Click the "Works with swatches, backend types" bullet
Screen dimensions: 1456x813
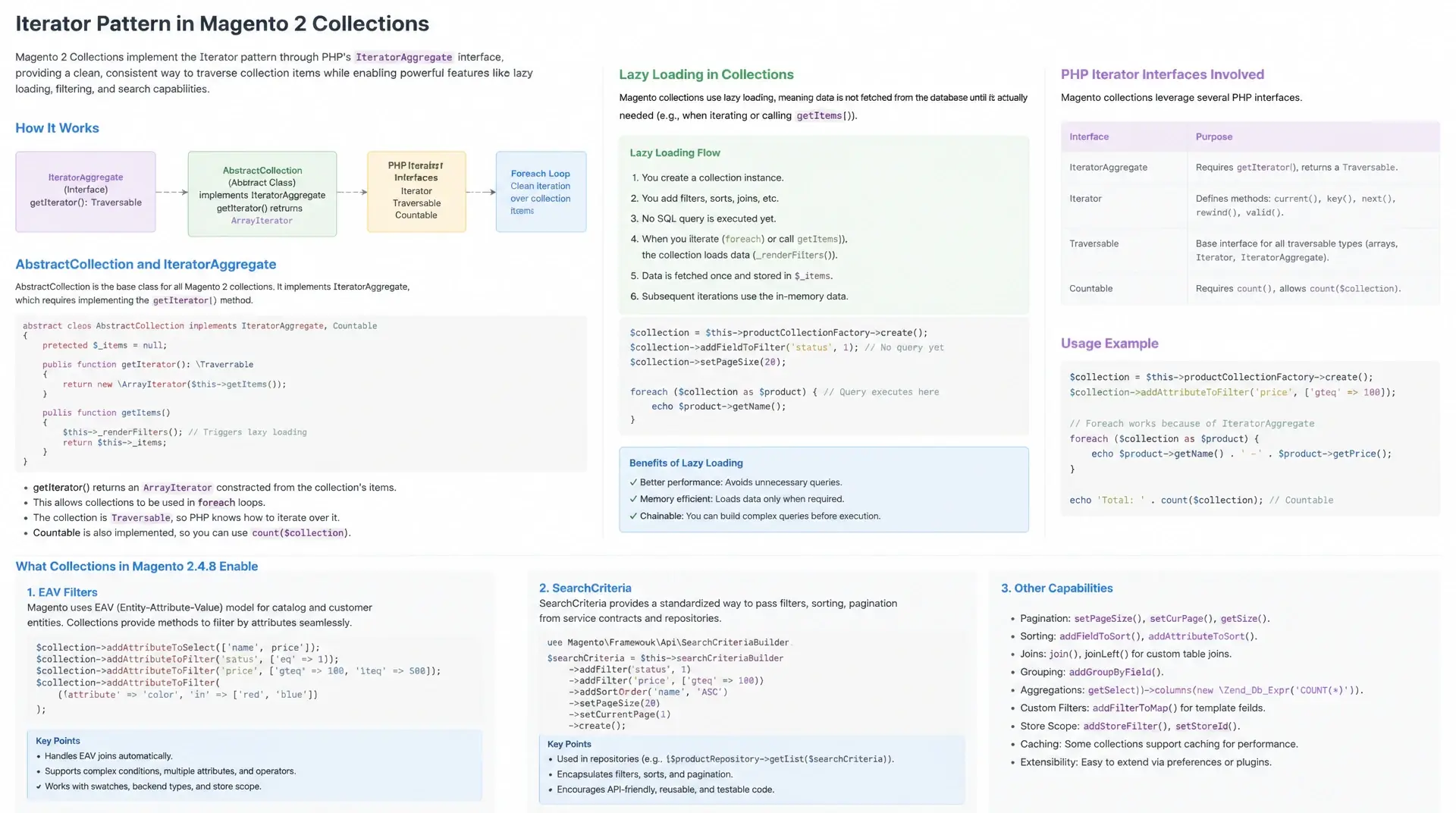pyautogui.click(x=152, y=786)
